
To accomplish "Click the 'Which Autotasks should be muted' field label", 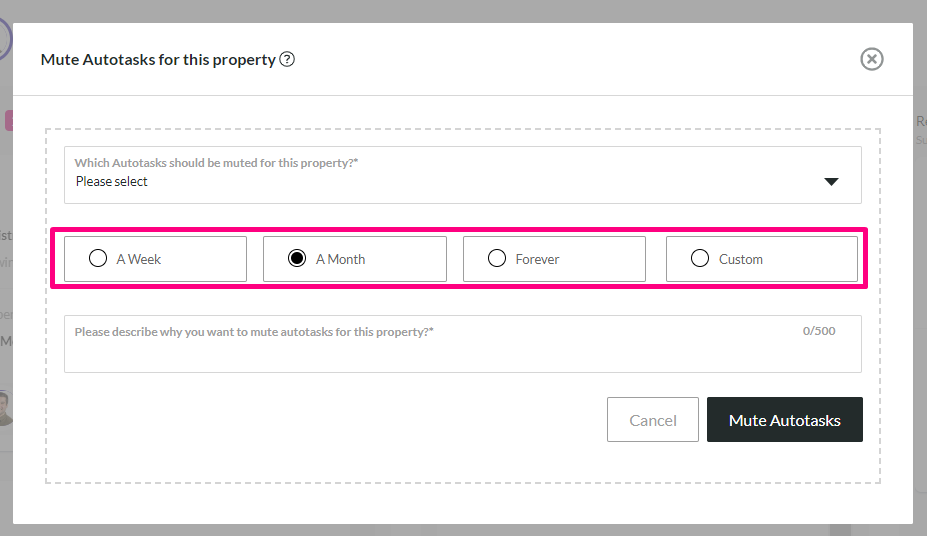I will (216, 163).
